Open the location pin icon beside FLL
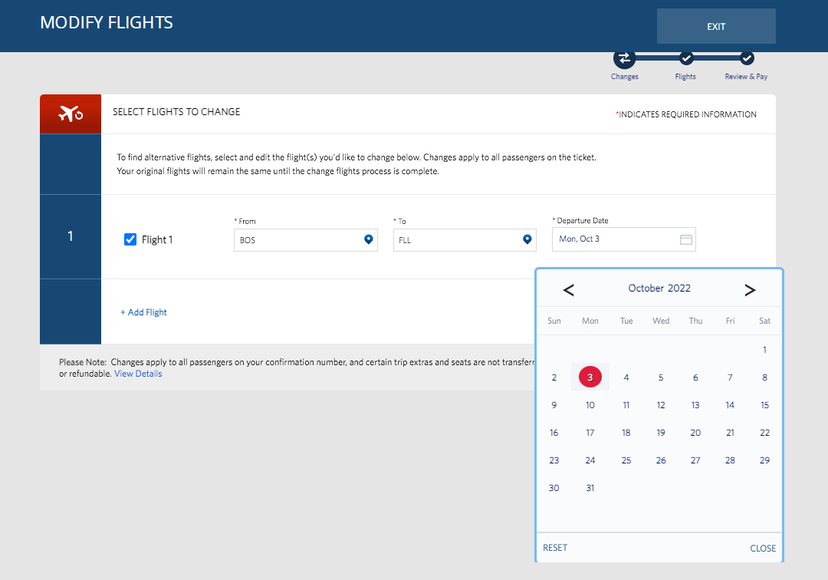The height and width of the screenshot is (580, 828). point(527,239)
